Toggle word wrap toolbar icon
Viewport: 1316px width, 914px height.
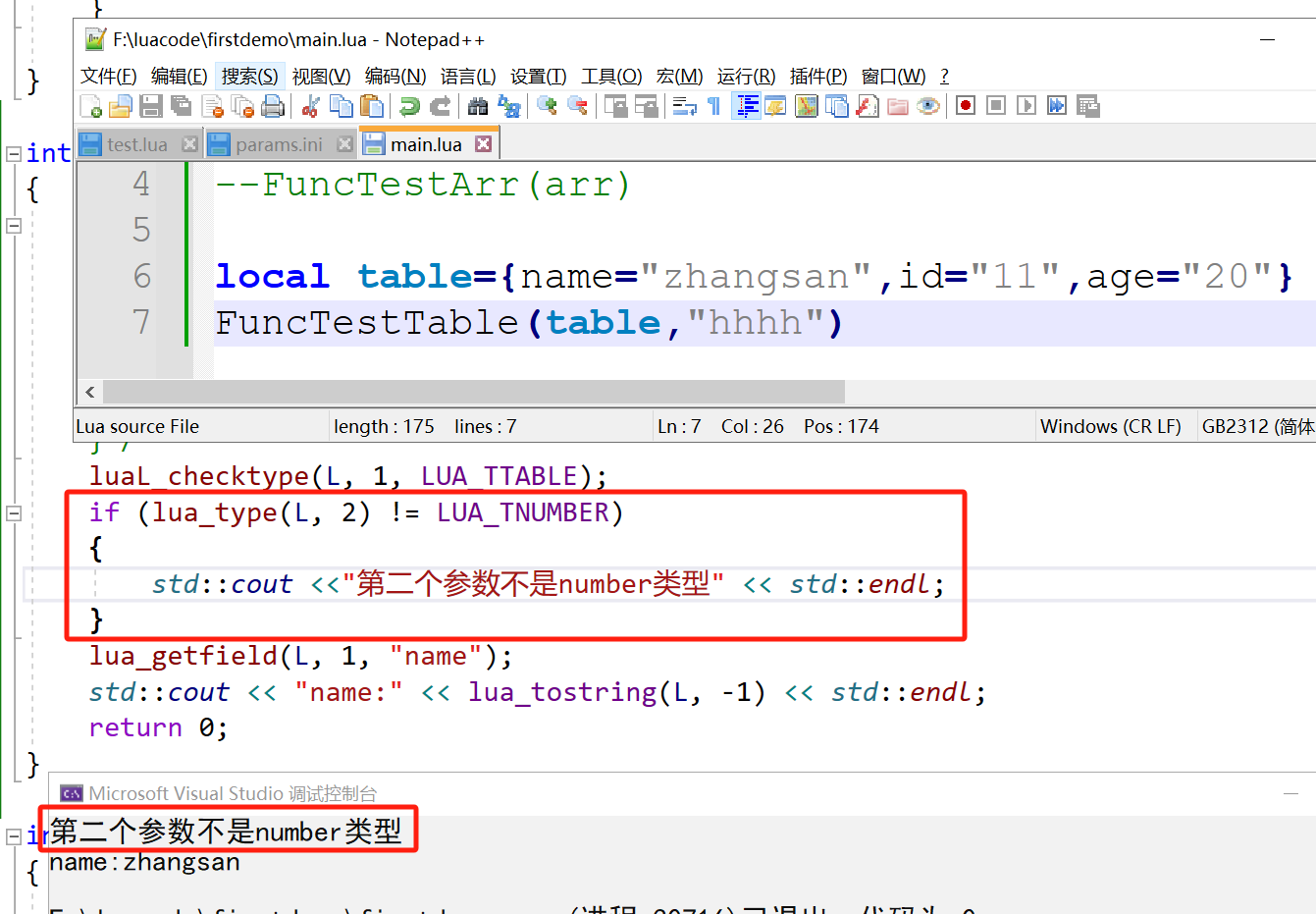(x=684, y=106)
